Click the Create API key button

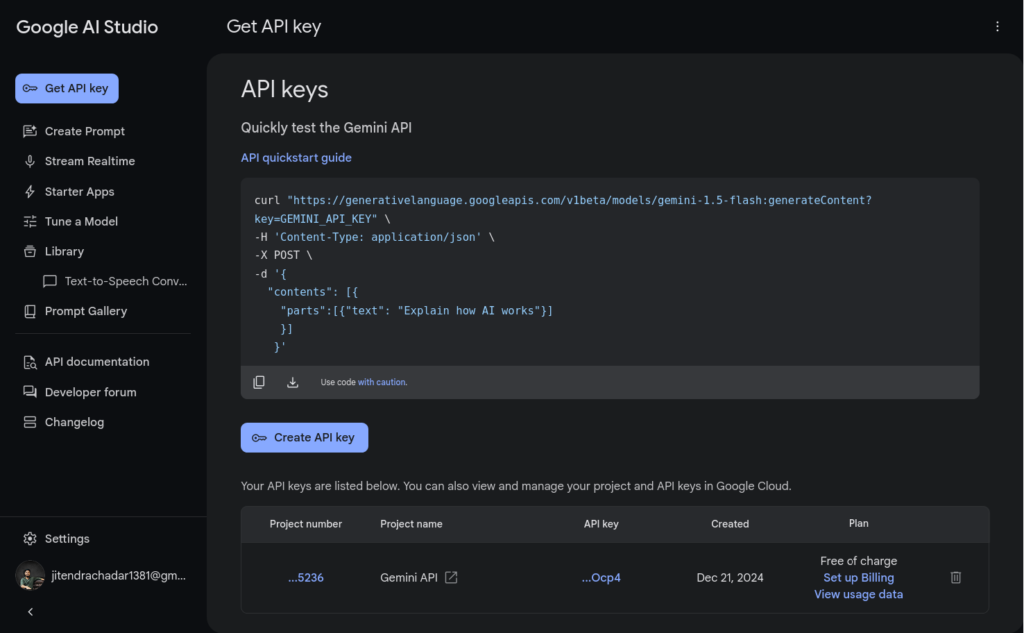click(x=304, y=438)
